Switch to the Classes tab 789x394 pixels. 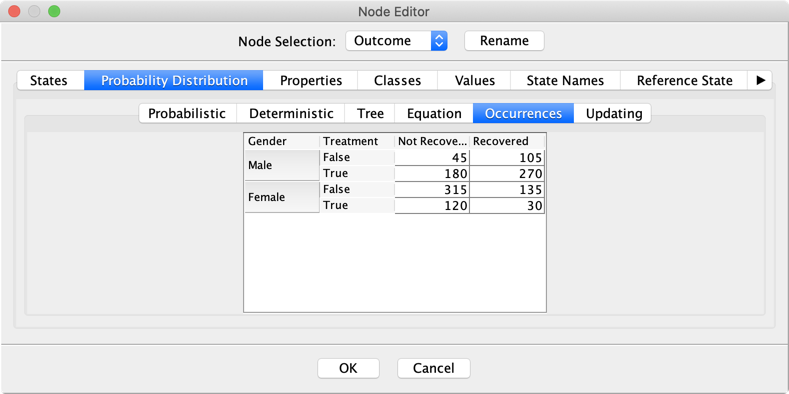pyautogui.click(x=398, y=81)
